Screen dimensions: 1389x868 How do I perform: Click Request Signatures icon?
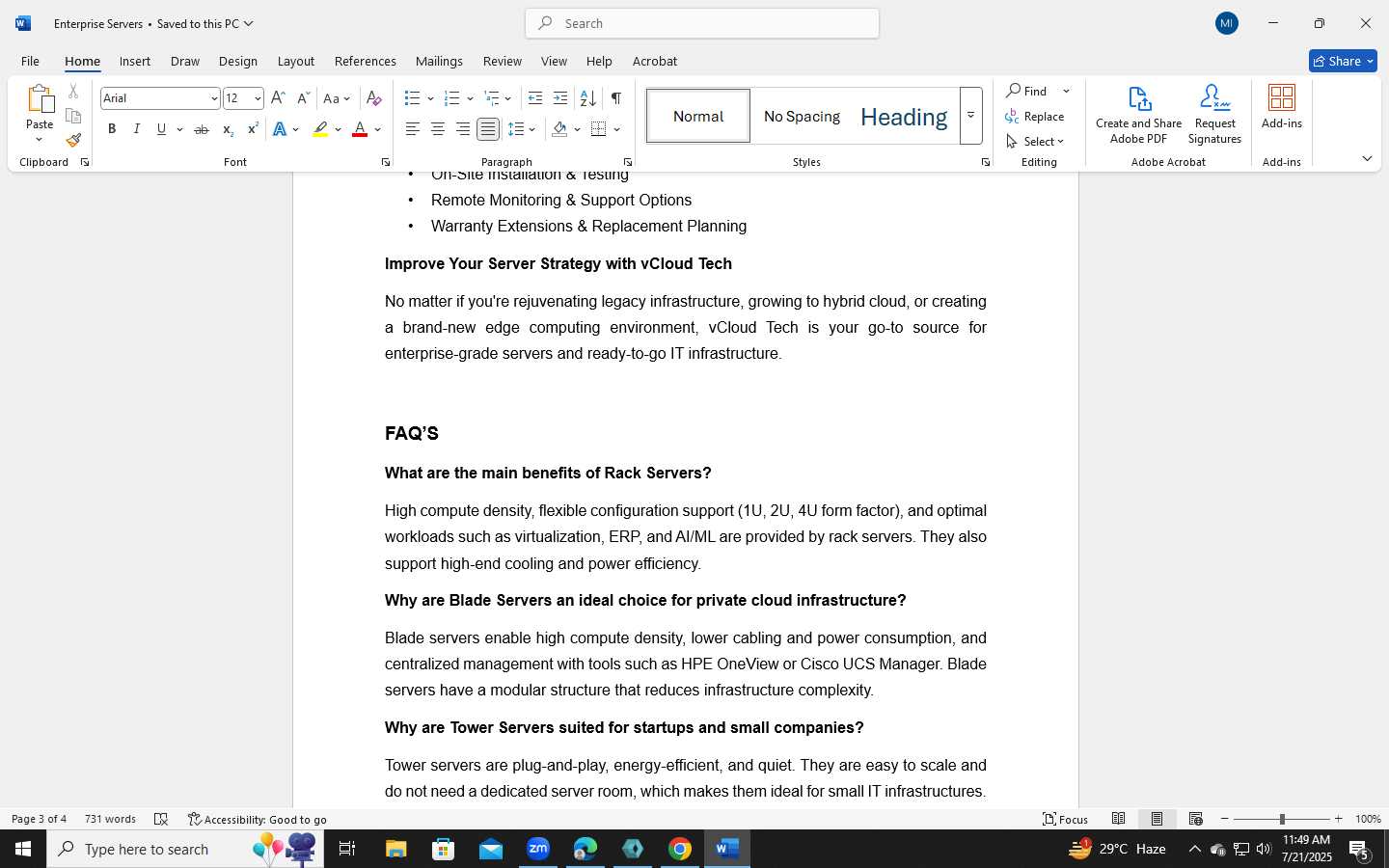[1214, 115]
